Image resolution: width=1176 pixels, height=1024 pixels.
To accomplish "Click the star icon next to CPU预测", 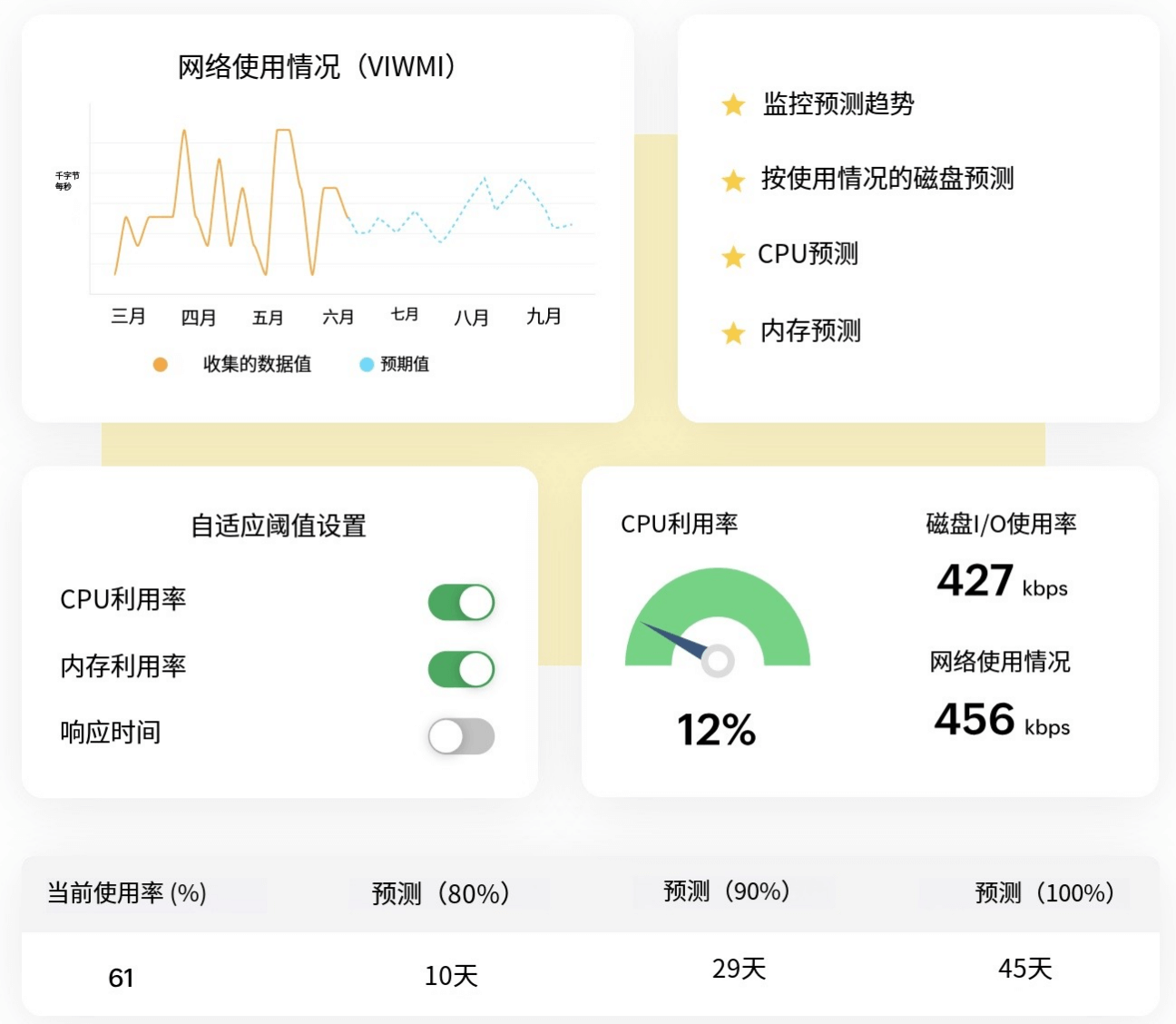I will click(731, 255).
